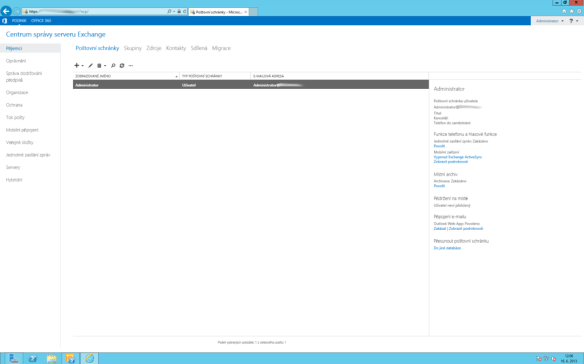Sort by Typ poštovní schránky column header
584x364 pixels.
tap(215, 76)
